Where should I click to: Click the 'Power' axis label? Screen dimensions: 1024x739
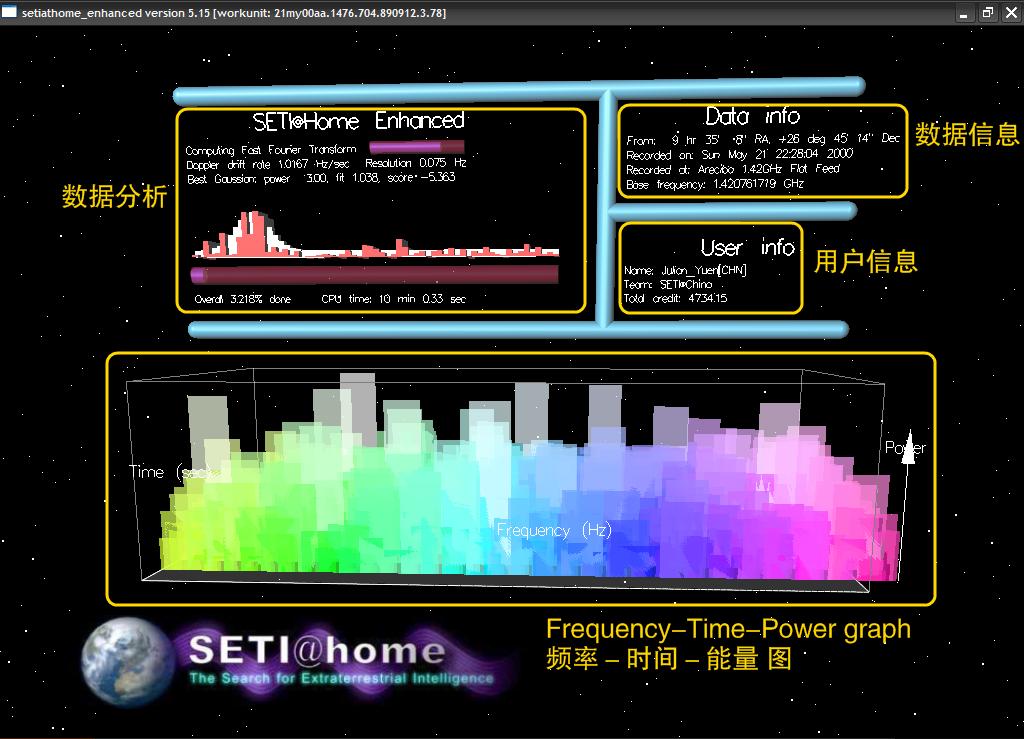tap(905, 448)
